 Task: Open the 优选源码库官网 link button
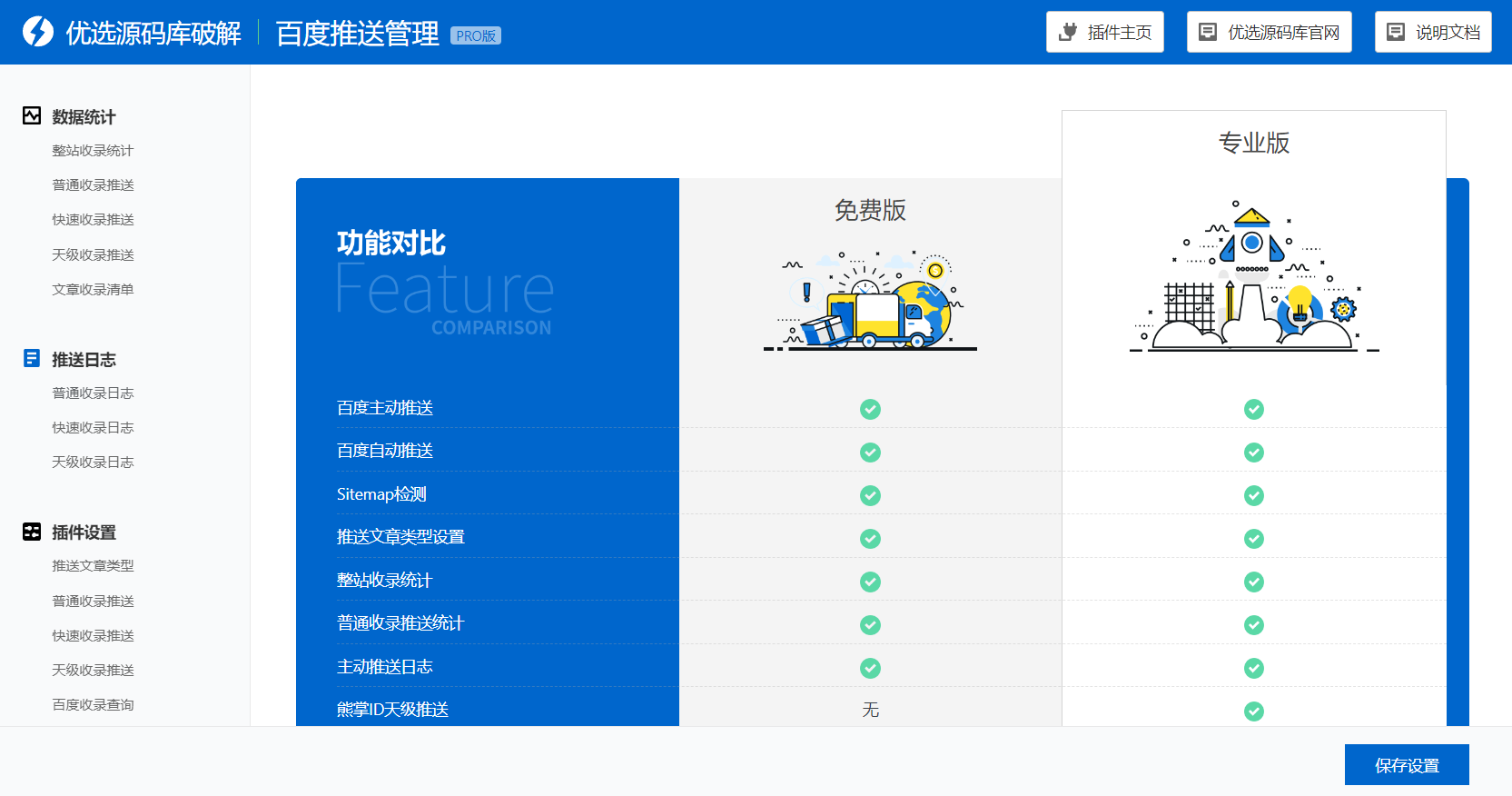click(x=1269, y=32)
